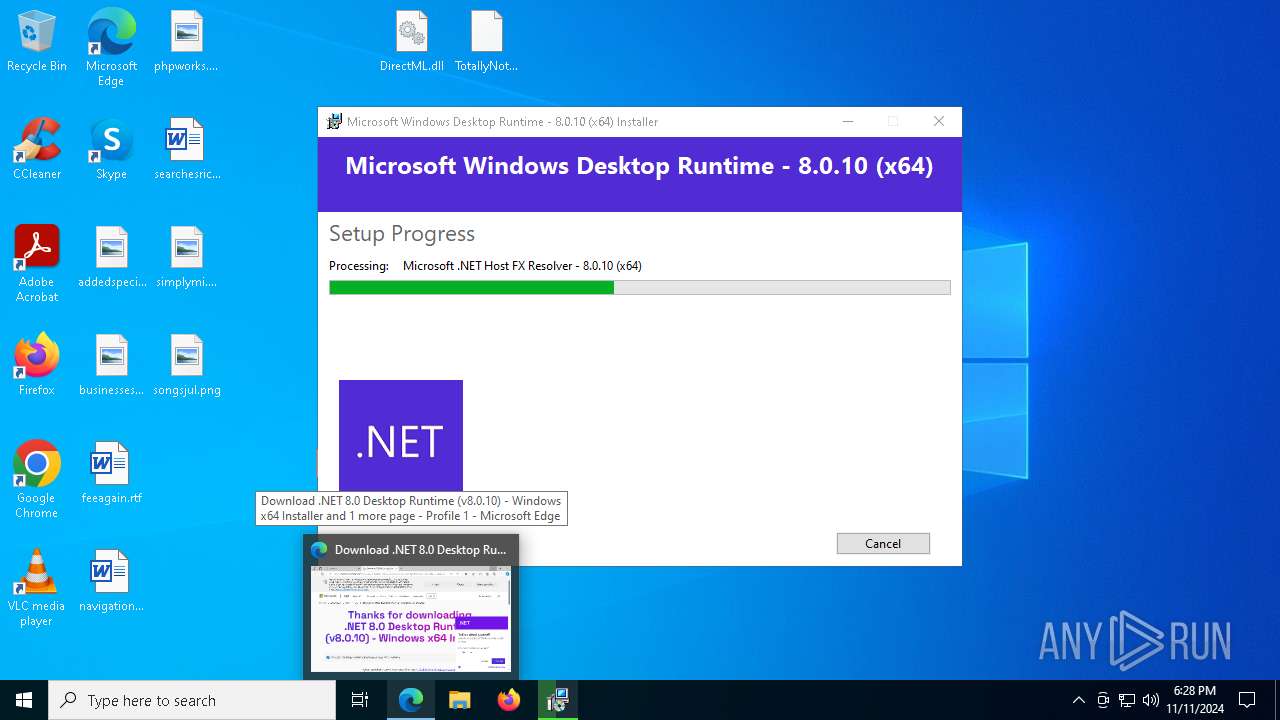Image resolution: width=1280 pixels, height=720 pixels.
Task: Click Microsoft Edge taskbar icon
Action: coord(411,700)
